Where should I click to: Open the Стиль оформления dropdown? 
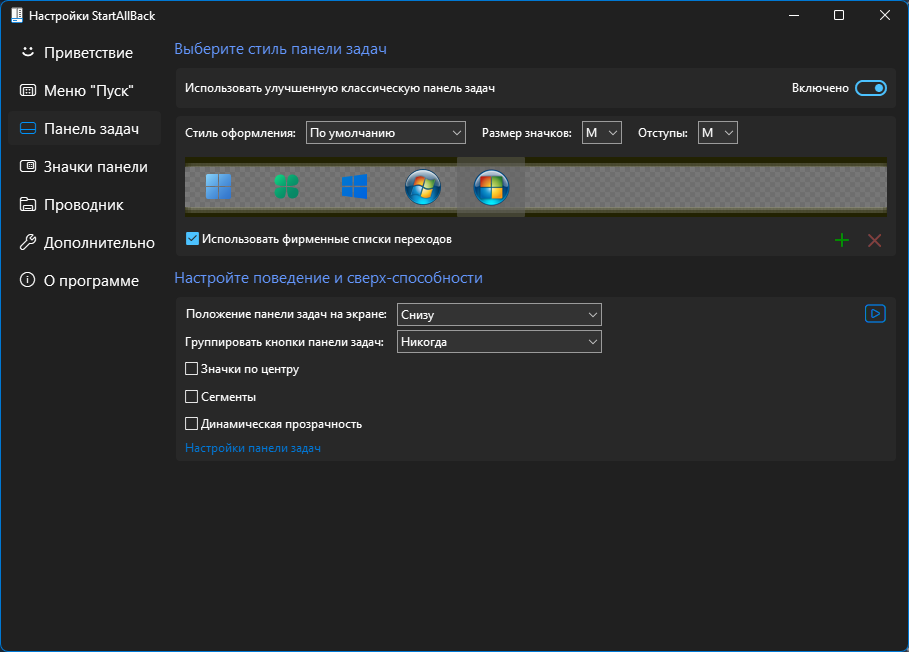pyautogui.click(x=386, y=133)
